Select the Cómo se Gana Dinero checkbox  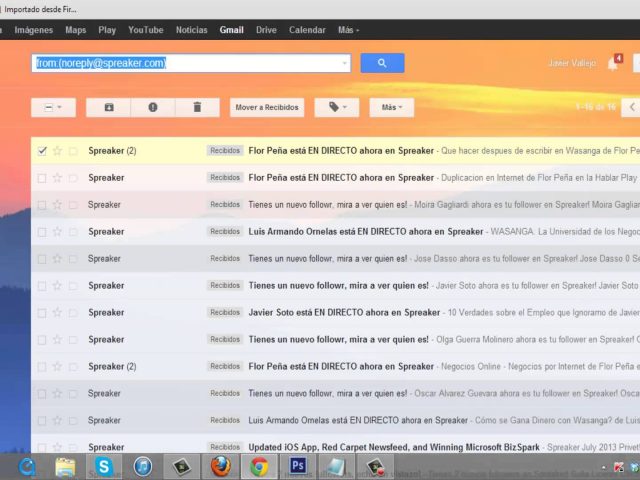tap(42, 420)
